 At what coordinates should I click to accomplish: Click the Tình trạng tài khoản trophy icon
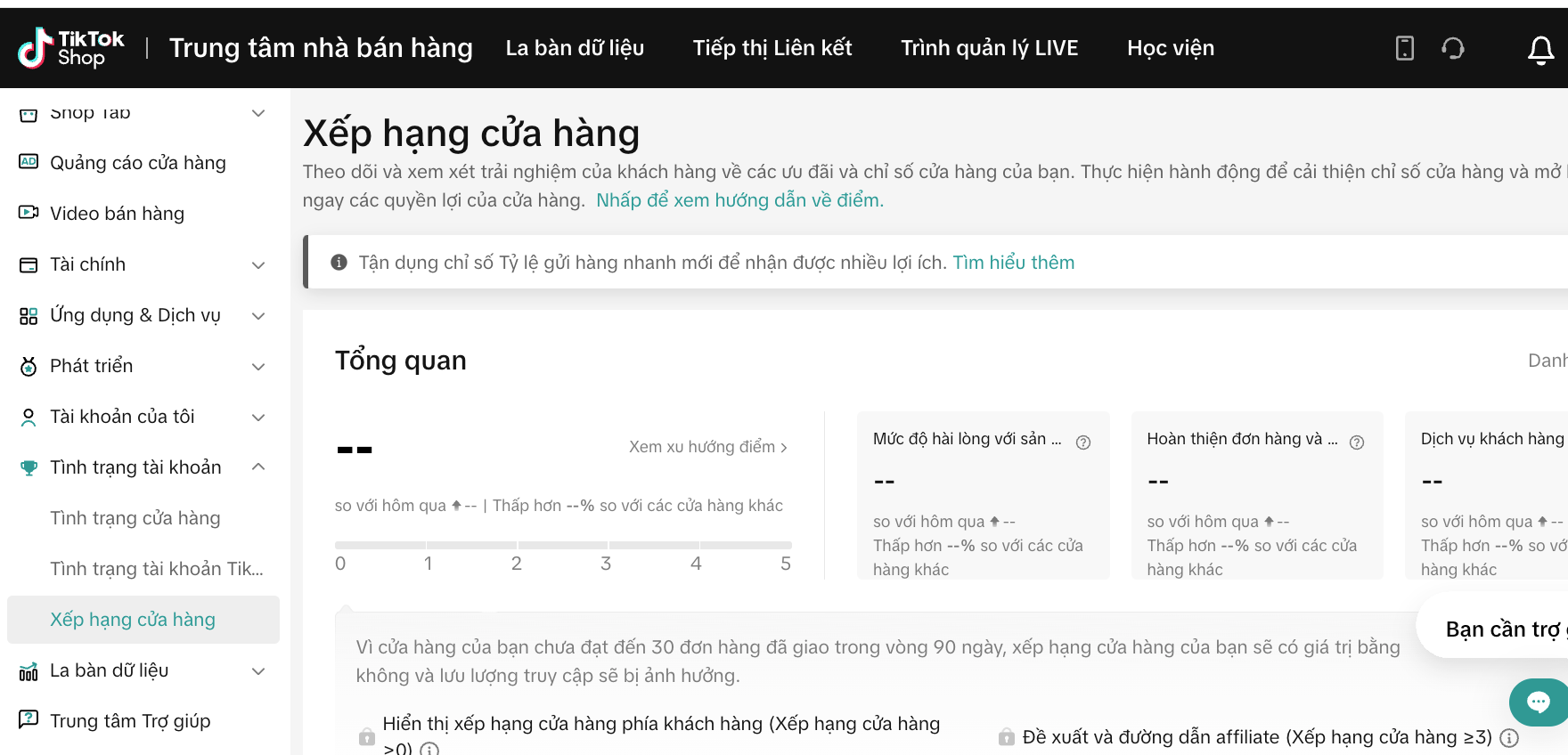tap(29, 467)
